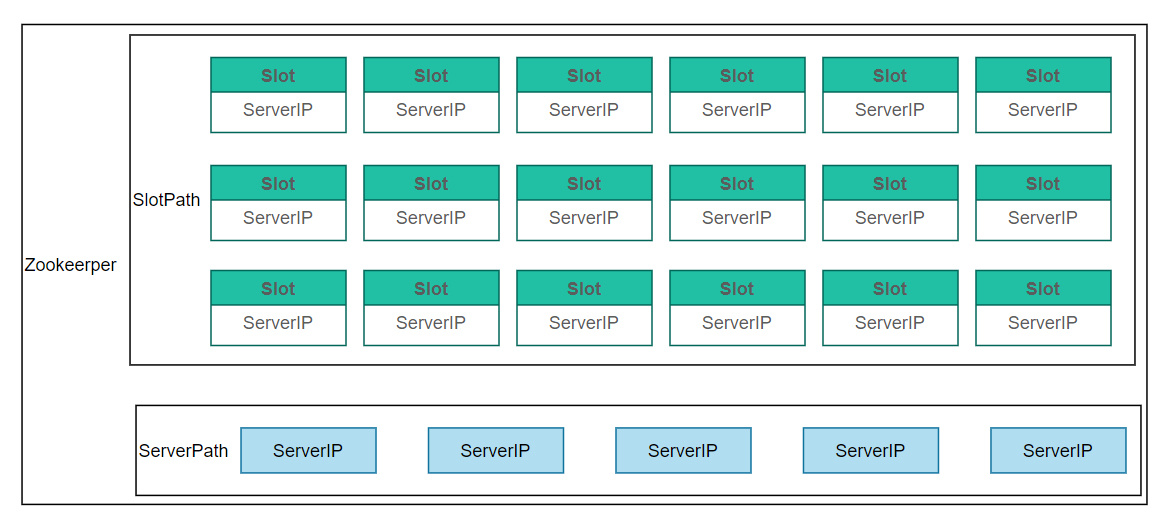
Task: Click ServerIP under first top-row Slot
Action: pyautogui.click(x=278, y=112)
